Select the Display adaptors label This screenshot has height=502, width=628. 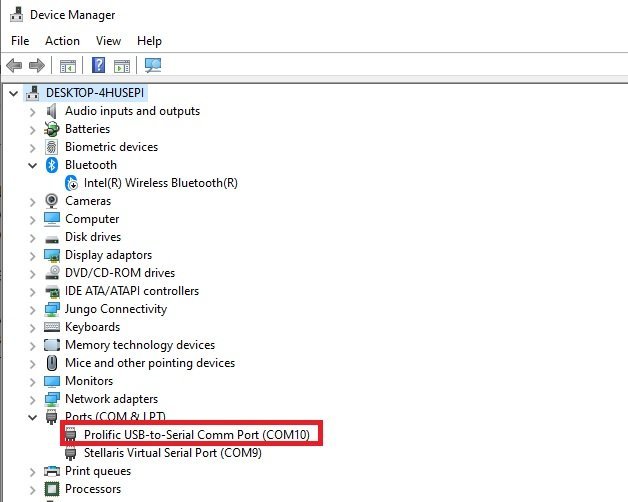point(109,255)
